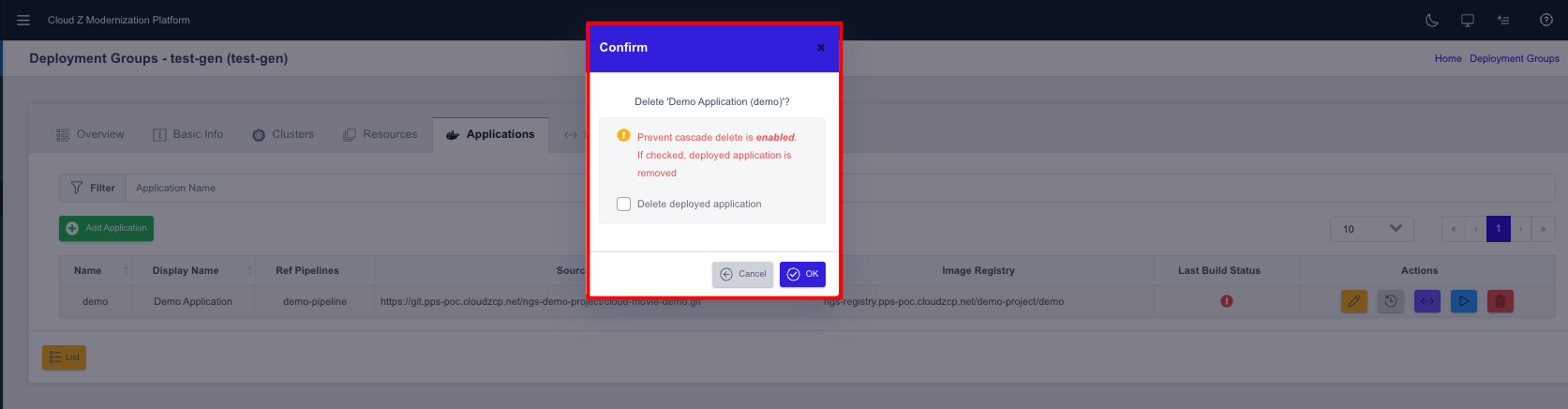Toggle dark mode with the moon icon
Image resolution: width=1568 pixels, height=409 pixels.
(x=1432, y=20)
